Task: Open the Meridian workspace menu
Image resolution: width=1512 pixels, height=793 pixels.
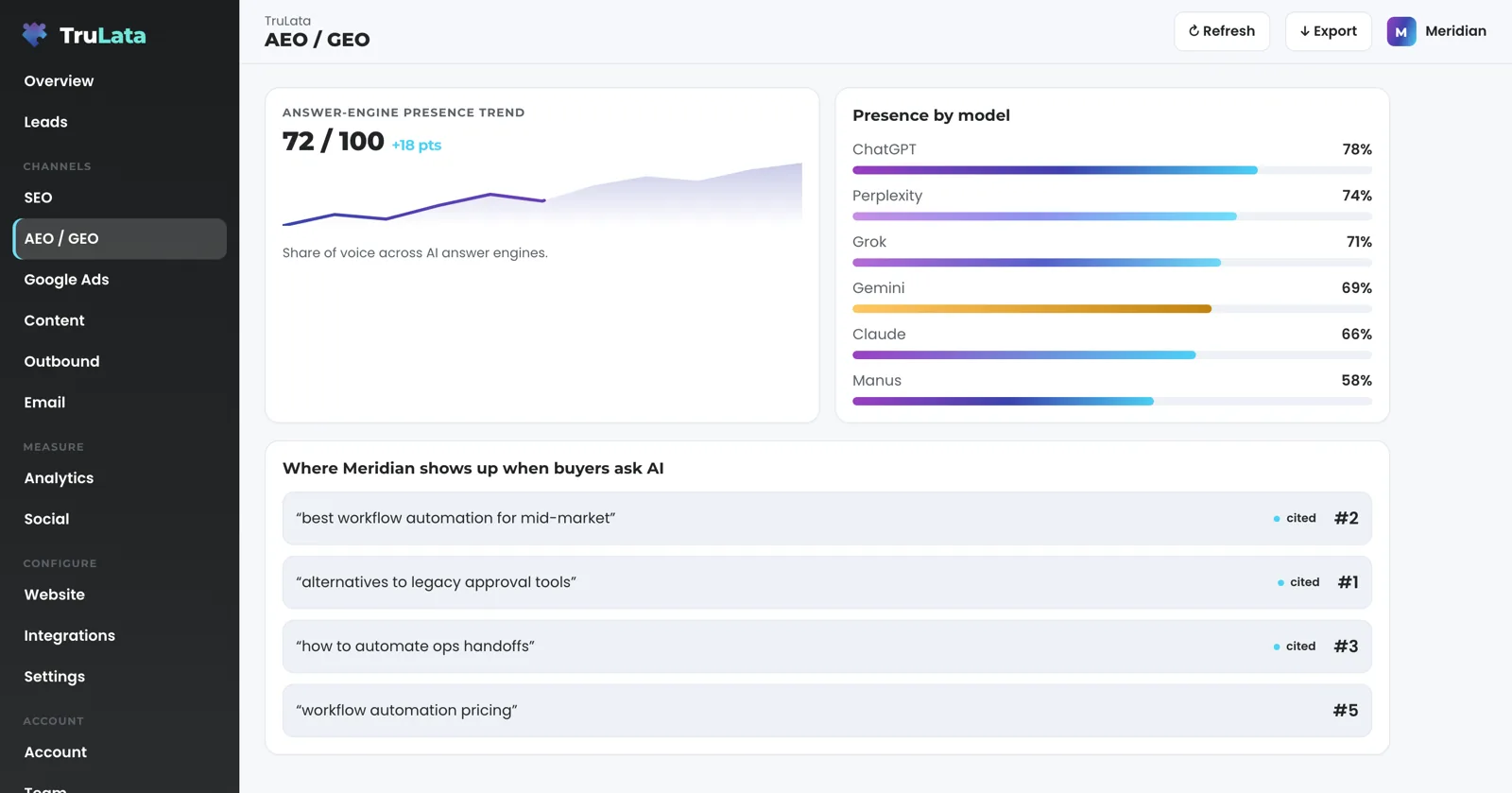Action: point(1436,31)
